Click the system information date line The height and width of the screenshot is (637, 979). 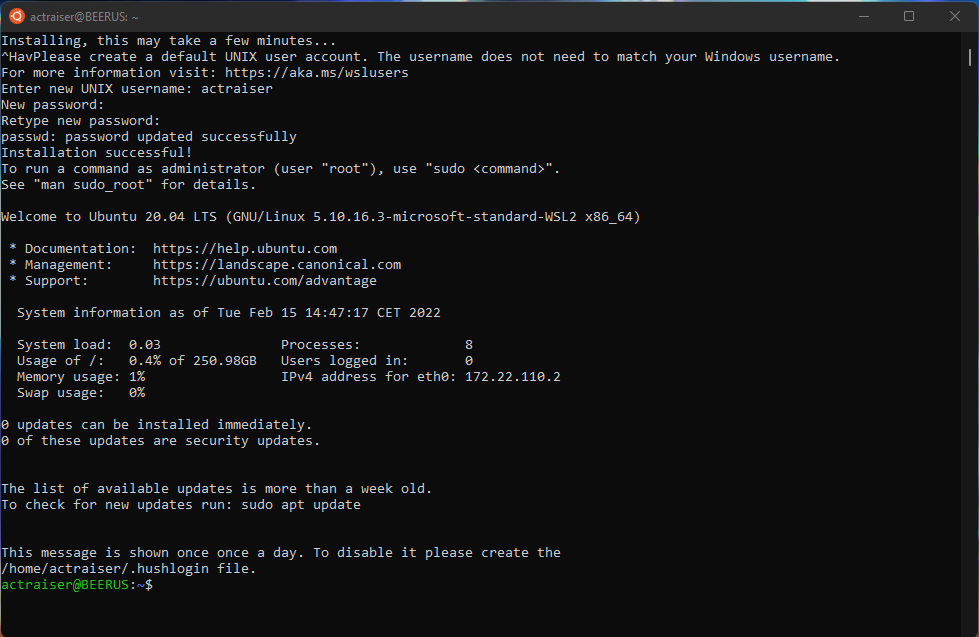229,313
